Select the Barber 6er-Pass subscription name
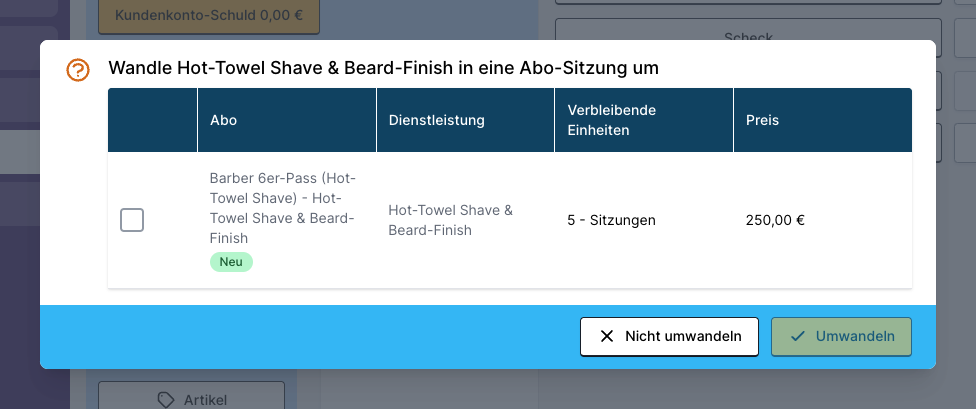The image size is (976, 409). [x=283, y=208]
